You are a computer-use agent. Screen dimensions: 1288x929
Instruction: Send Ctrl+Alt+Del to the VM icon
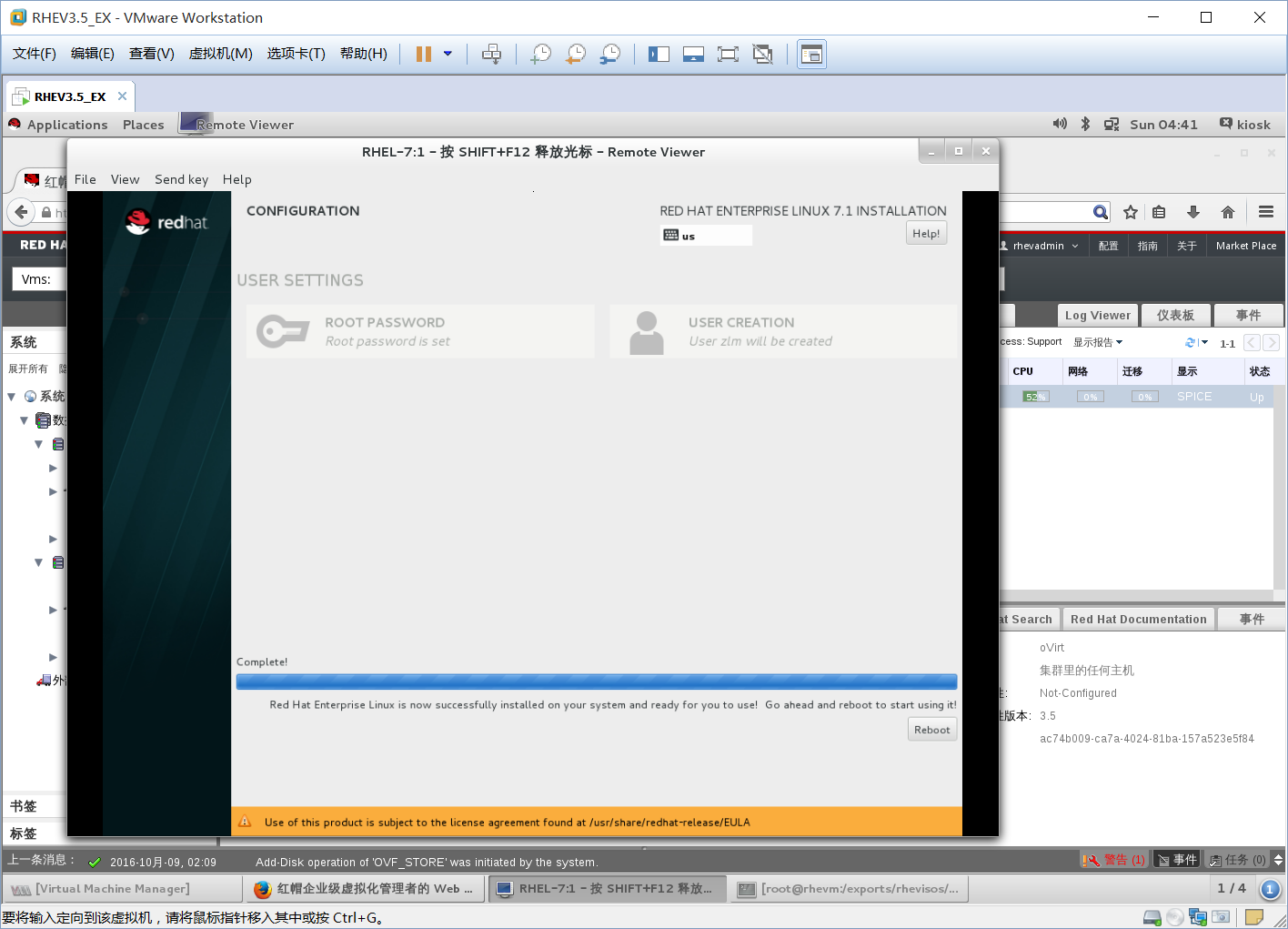tap(491, 54)
